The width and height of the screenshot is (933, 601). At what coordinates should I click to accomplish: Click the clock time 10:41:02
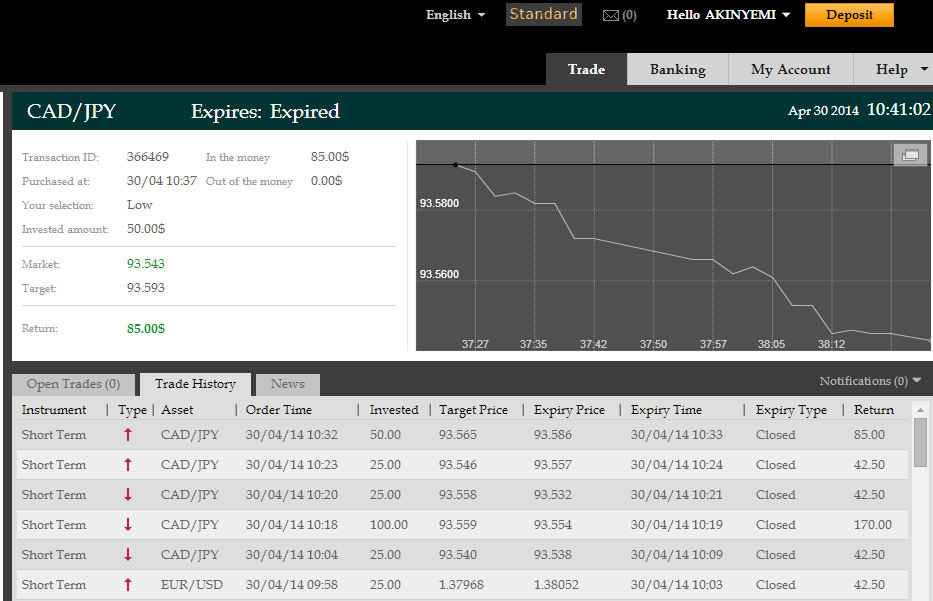[898, 109]
